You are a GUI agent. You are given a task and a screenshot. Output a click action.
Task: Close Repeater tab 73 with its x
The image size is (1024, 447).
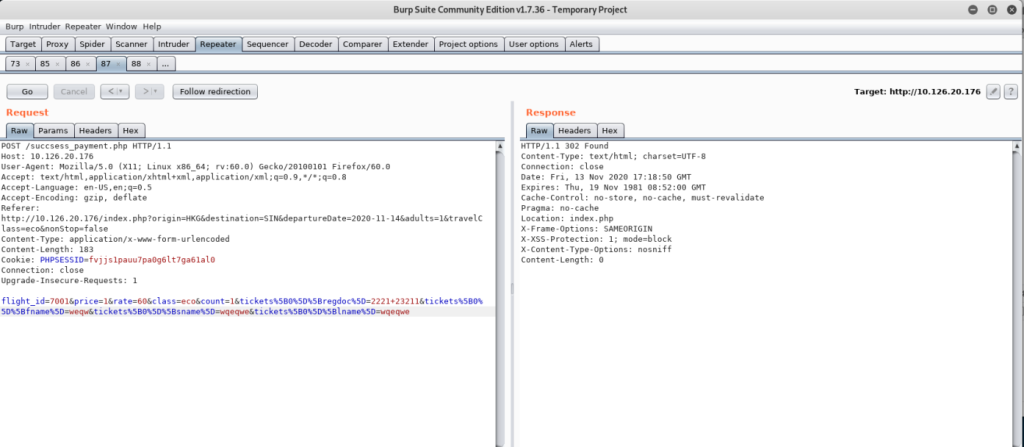27,64
